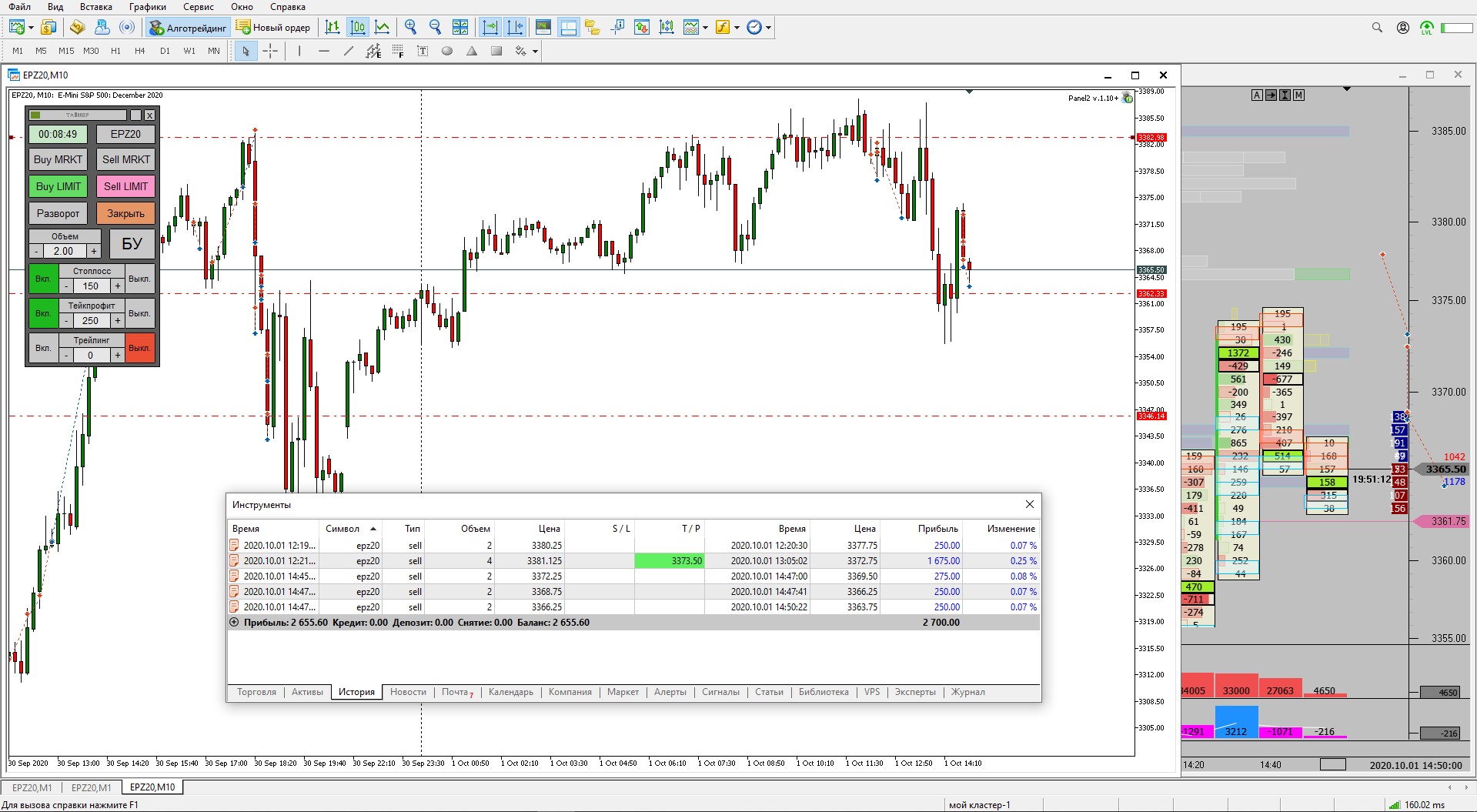1477x812 pixels.
Task: Open the Вставка menu
Action: pyautogui.click(x=96, y=7)
